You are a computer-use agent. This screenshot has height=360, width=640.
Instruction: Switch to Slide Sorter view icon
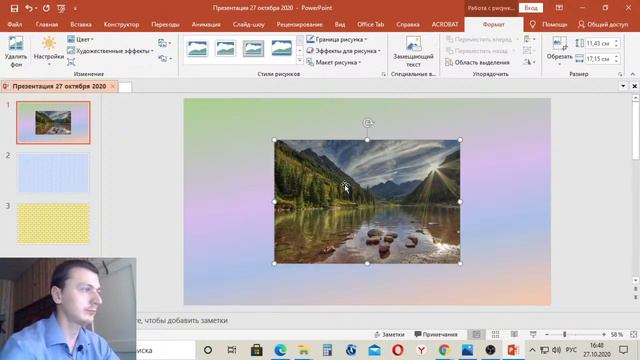tap(495, 334)
